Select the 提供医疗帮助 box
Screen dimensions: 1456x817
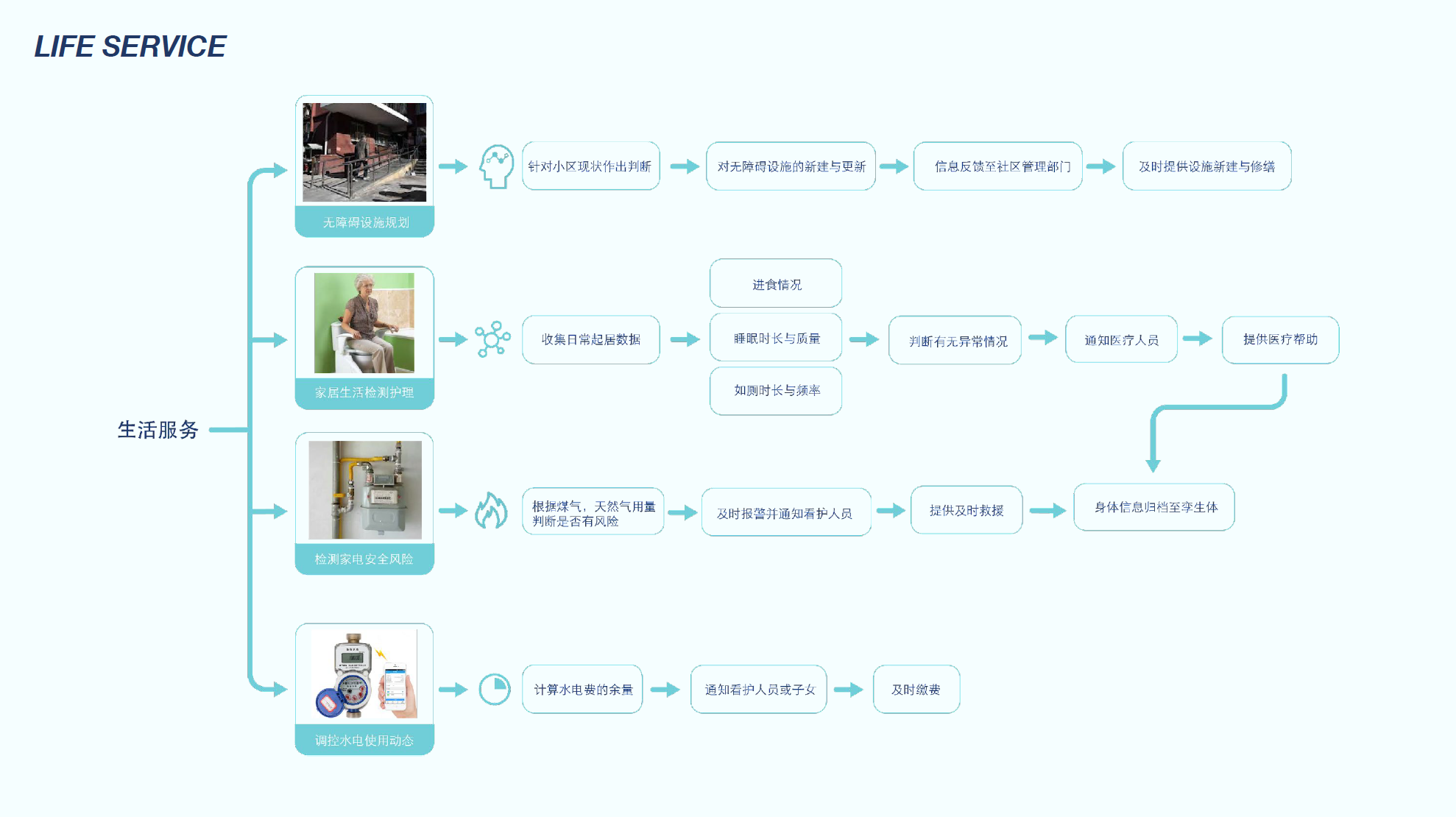point(1281,339)
